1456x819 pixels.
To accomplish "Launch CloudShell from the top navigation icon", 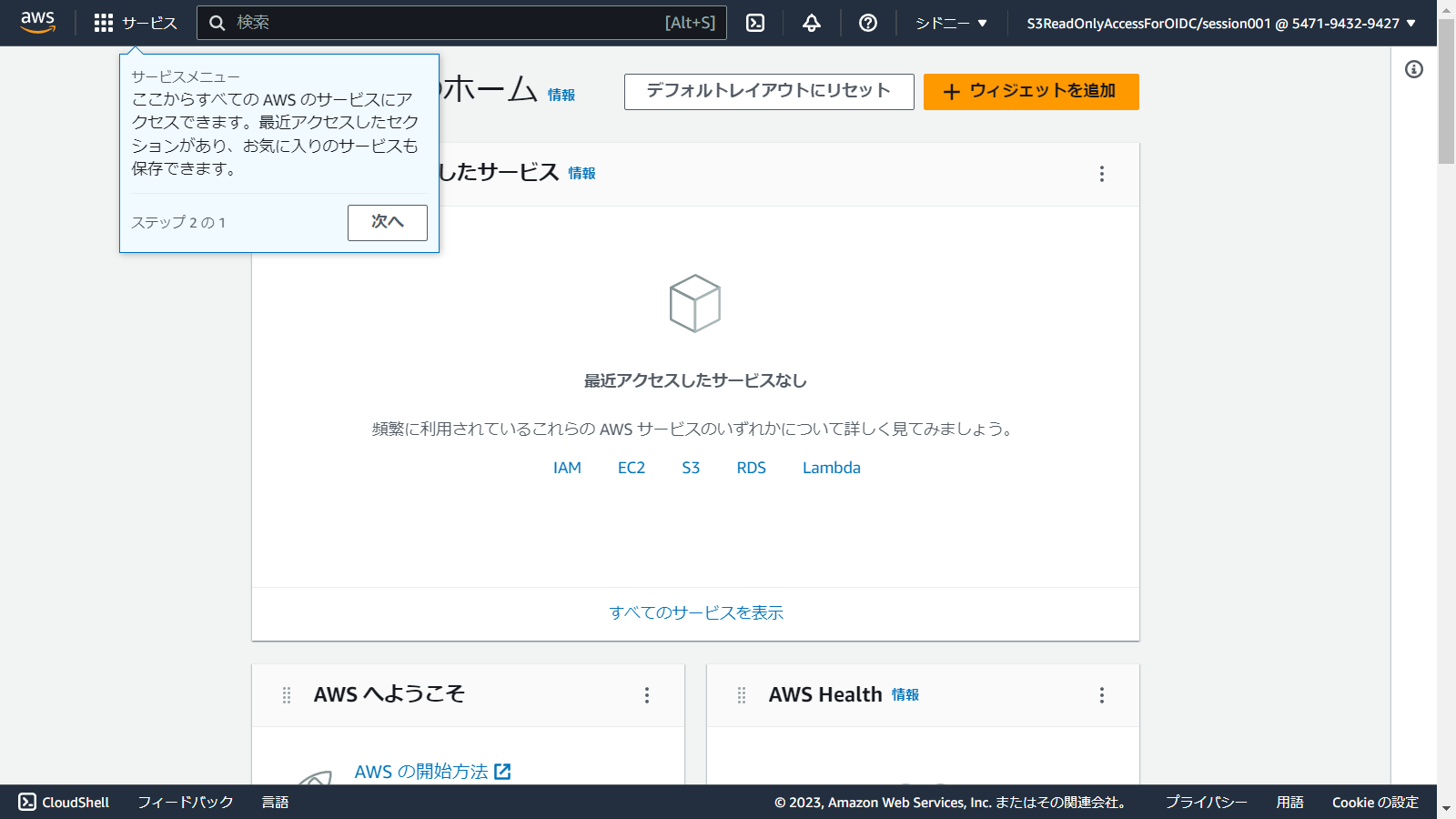I will click(755, 23).
